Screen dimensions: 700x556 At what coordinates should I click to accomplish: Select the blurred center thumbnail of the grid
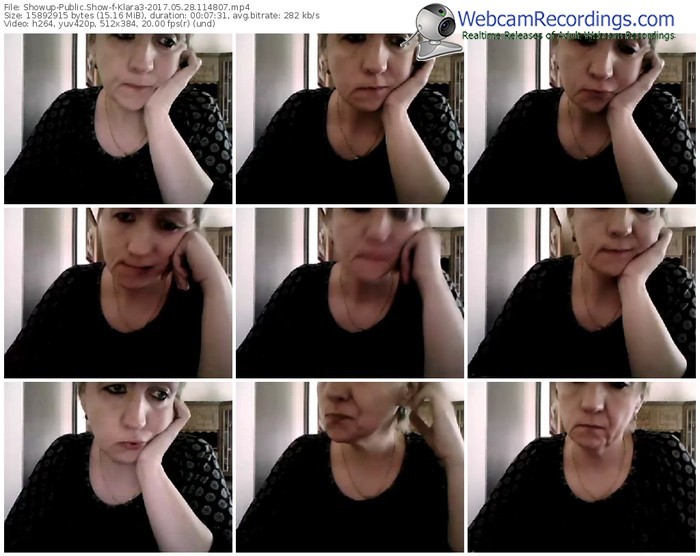click(350, 292)
